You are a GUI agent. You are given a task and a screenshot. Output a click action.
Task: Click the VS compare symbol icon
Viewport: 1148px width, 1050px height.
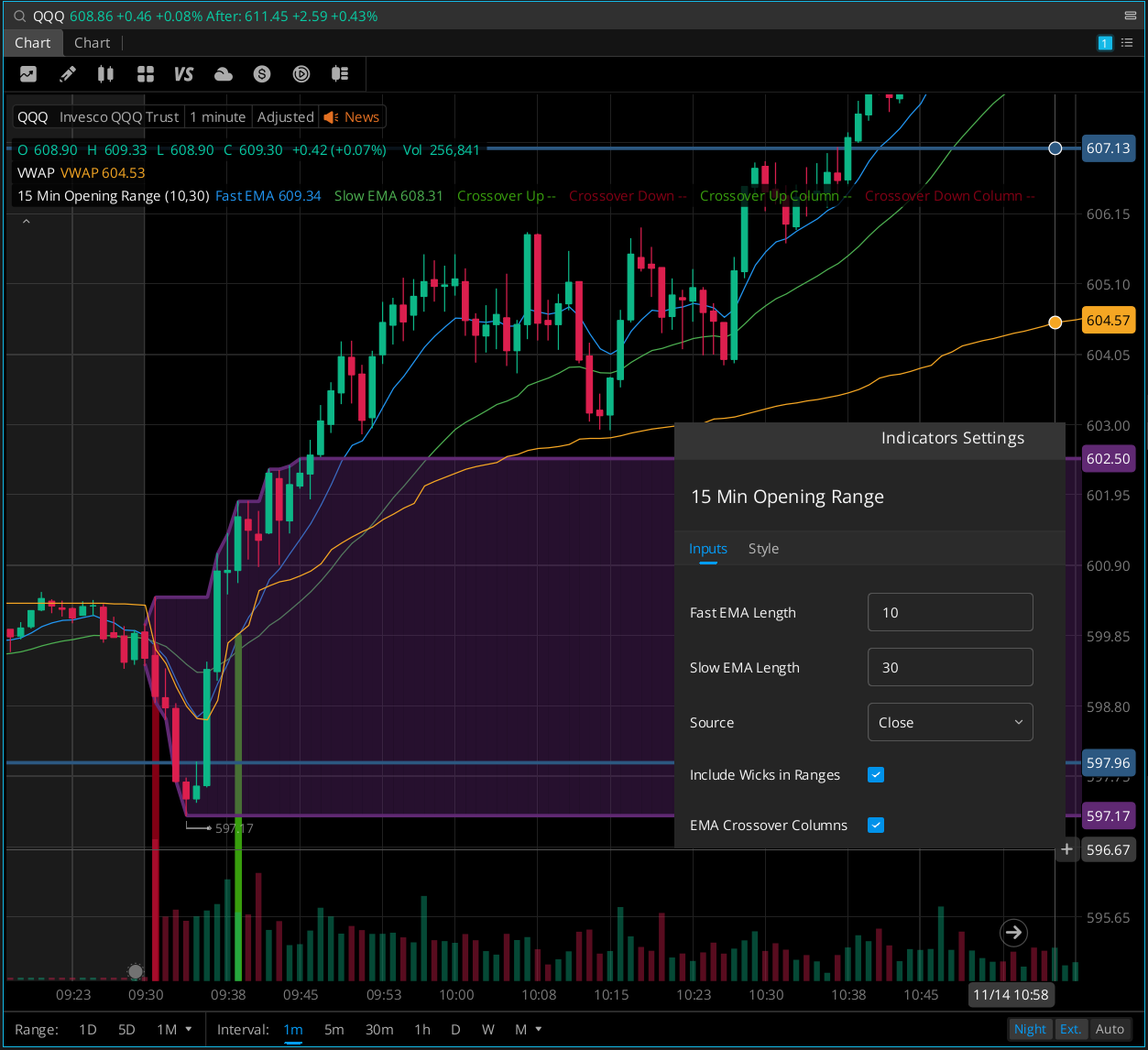[x=183, y=74]
